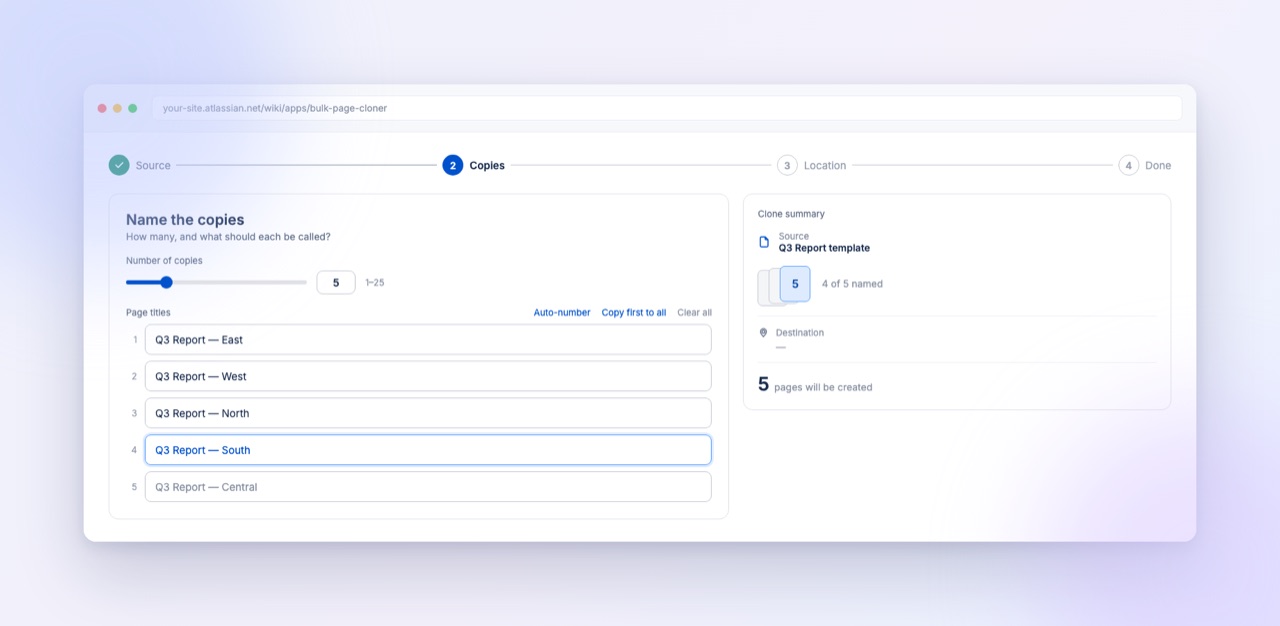Click the stacked pages thumbnail showing 5
Viewport: 1280px width, 626px height.
(784, 285)
